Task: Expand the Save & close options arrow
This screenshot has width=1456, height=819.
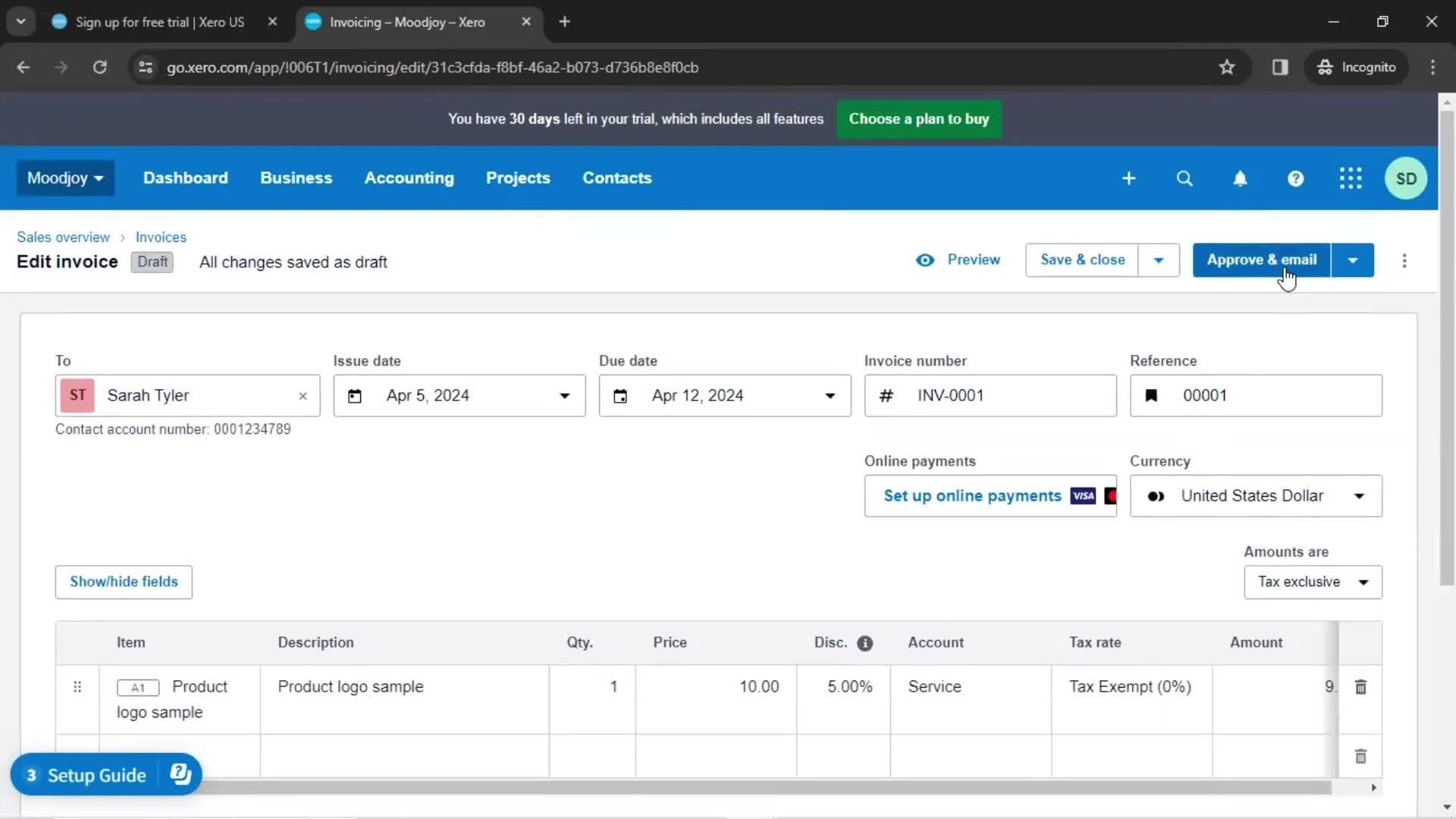Action: [x=1158, y=260]
